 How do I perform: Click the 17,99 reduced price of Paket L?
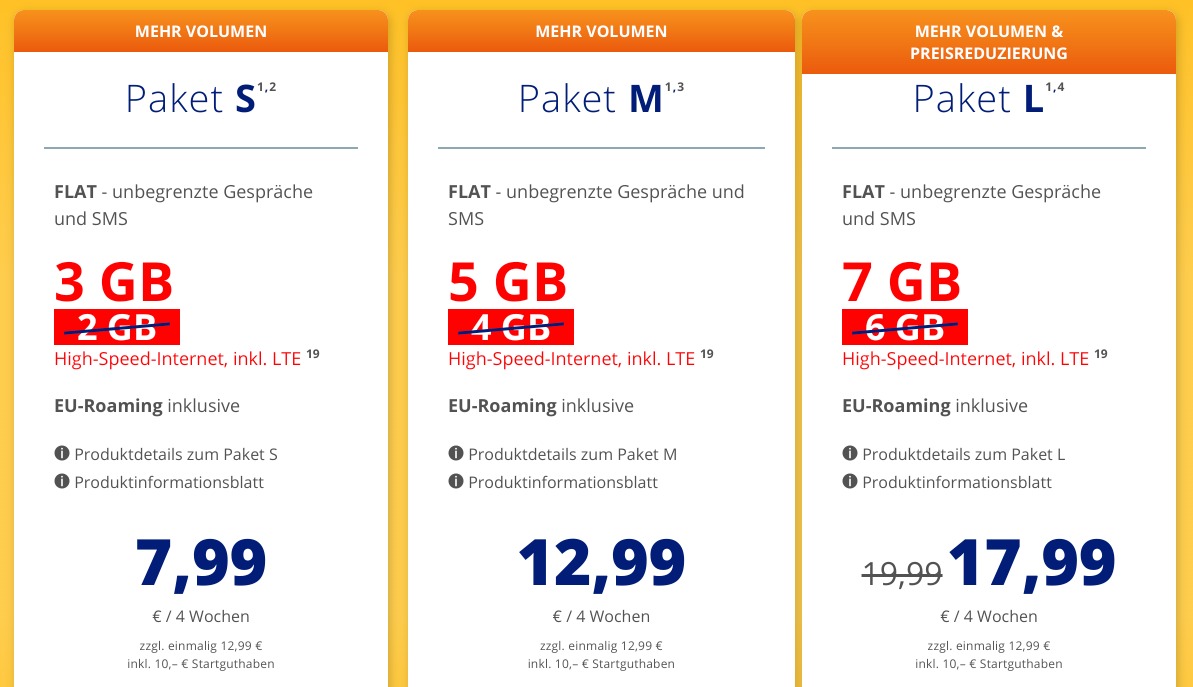tap(1032, 563)
